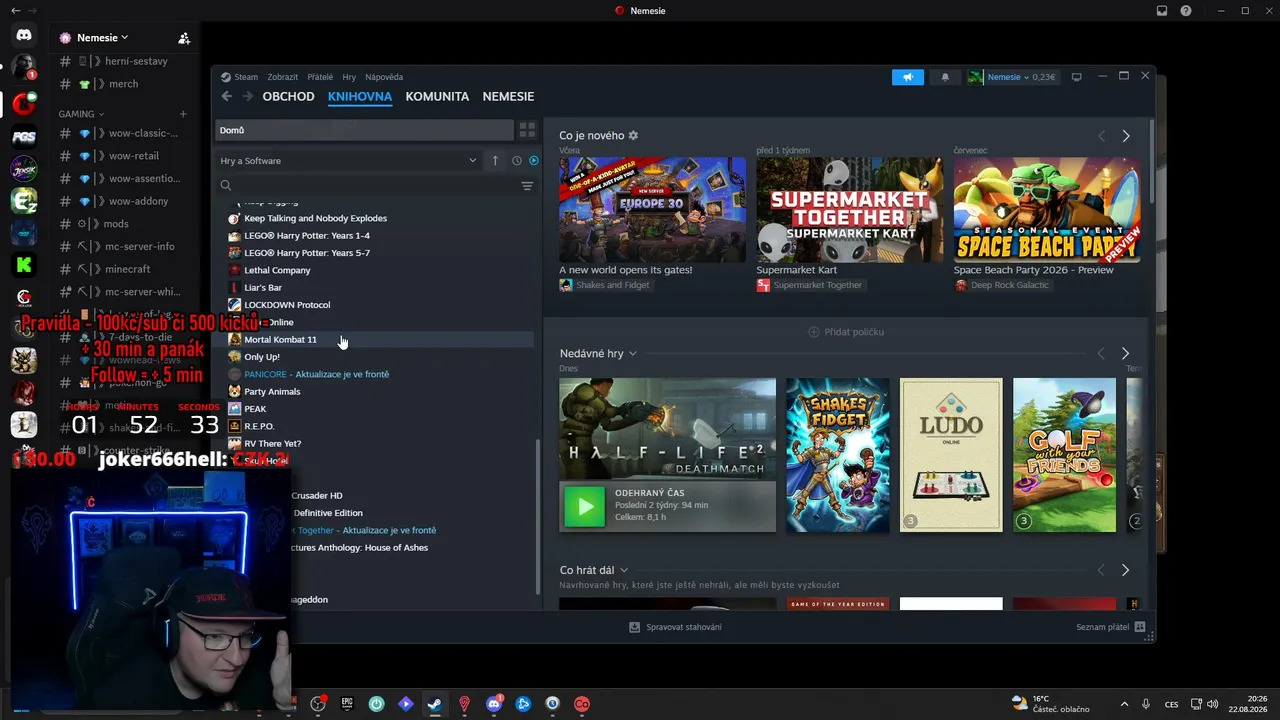Open Spravovat stahování downloads manager

675,627
